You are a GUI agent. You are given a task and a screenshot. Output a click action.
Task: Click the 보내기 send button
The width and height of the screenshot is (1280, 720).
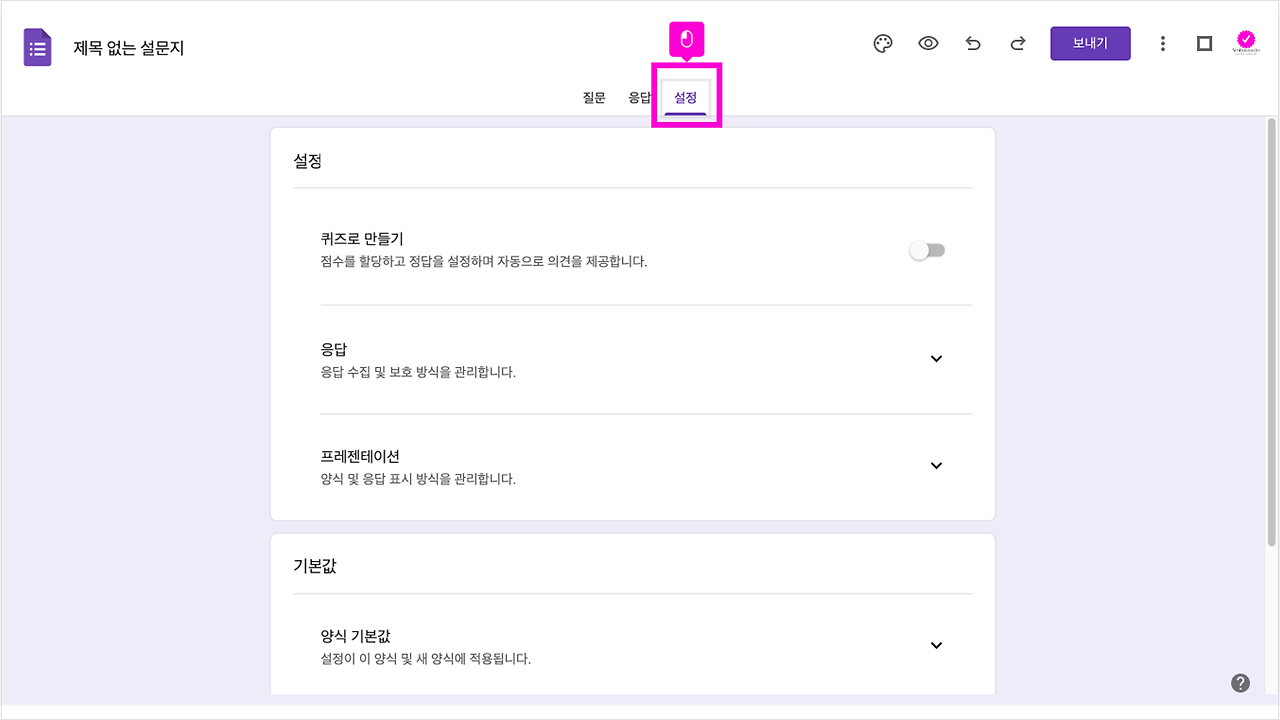(1090, 43)
